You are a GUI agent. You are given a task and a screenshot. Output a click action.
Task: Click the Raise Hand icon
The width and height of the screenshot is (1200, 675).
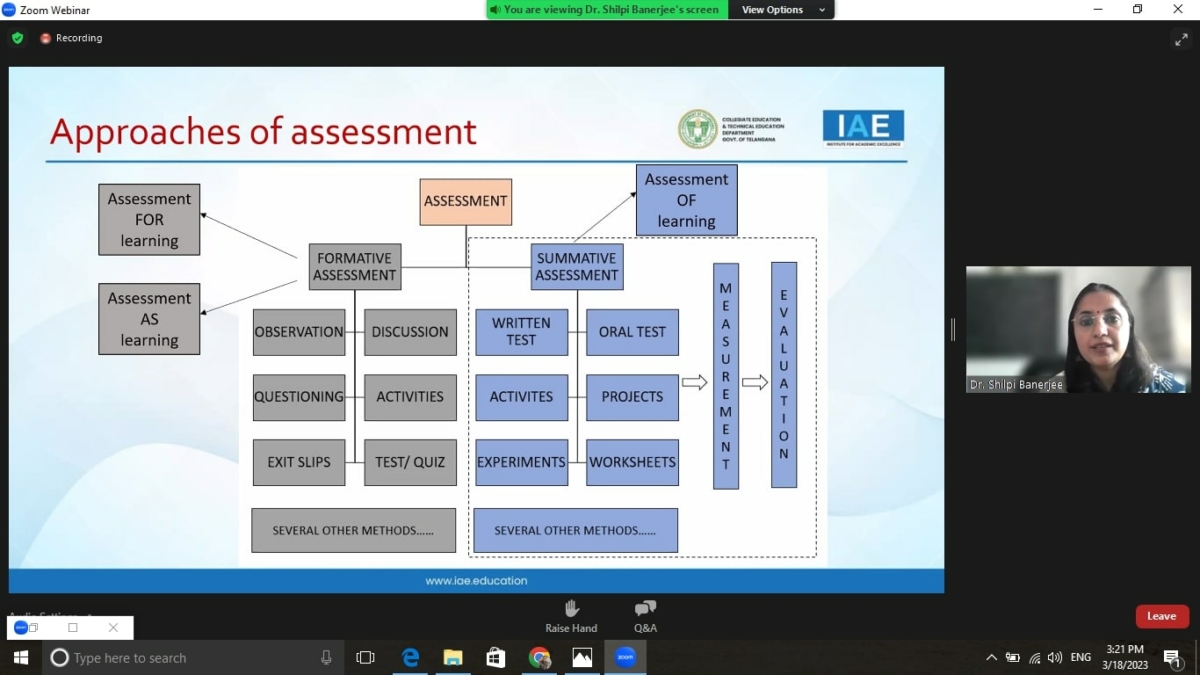coord(571,608)
